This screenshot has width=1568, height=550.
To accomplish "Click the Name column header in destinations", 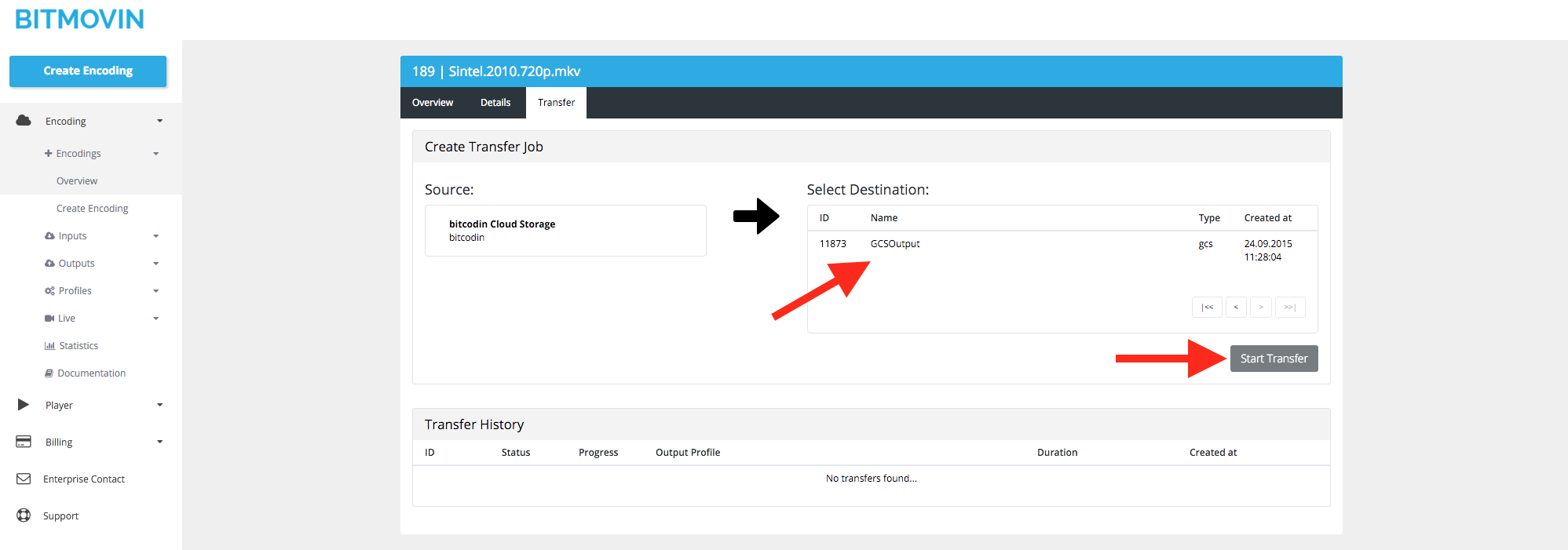I will [x=884, y=218].
